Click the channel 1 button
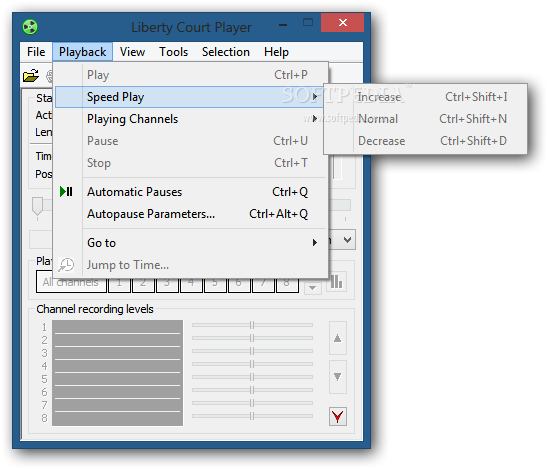 [119, 285]
